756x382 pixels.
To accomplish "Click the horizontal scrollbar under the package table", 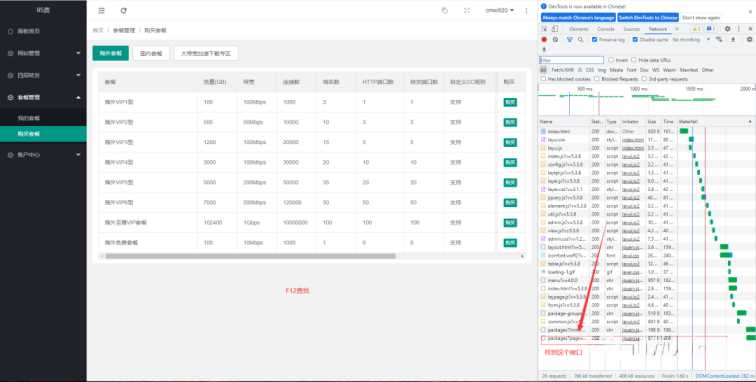I will (x=251, y=256).
